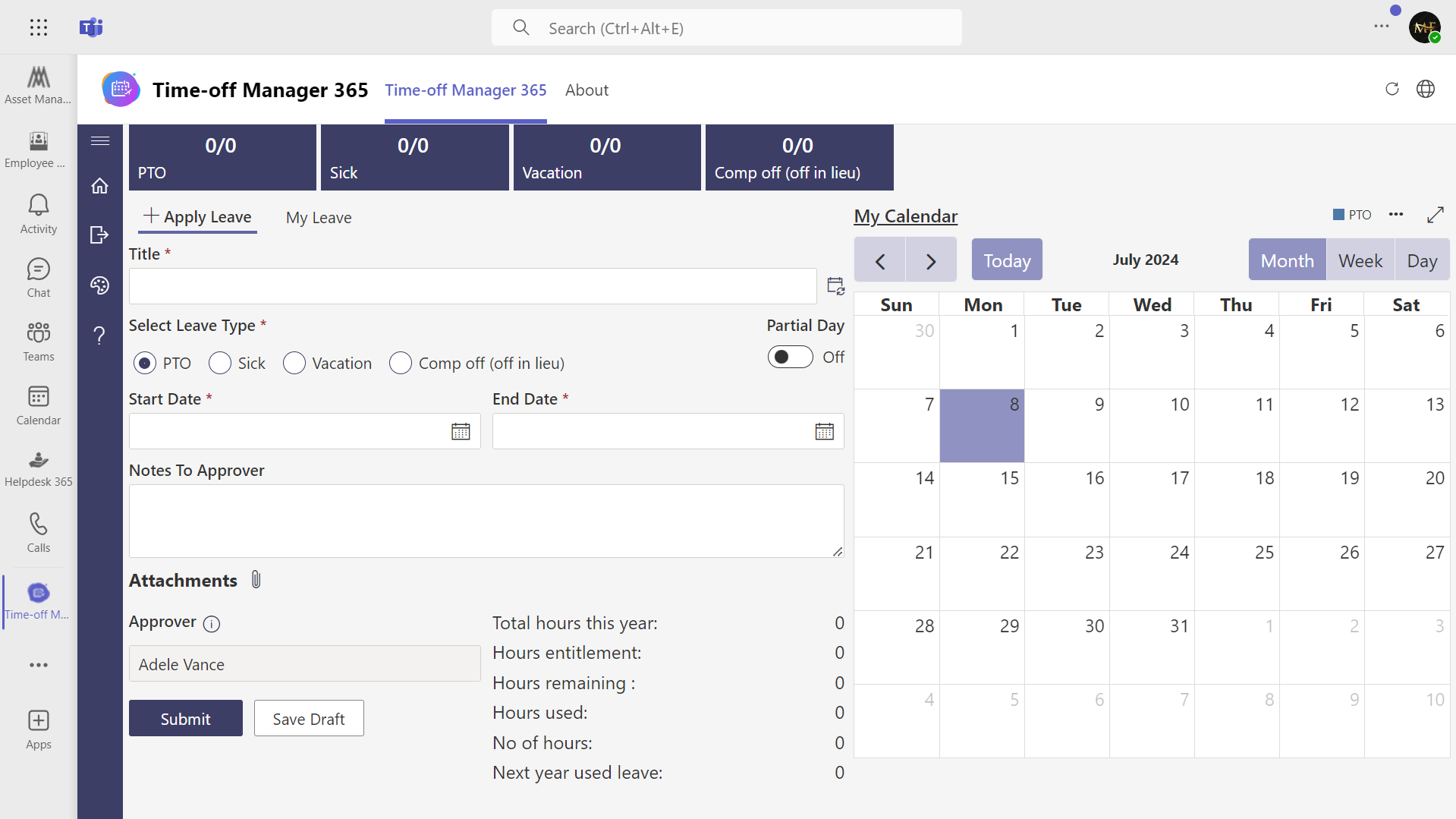Open the Start Date calendar picker
The image size is (1456, 819).
click(x=461, y=432)
